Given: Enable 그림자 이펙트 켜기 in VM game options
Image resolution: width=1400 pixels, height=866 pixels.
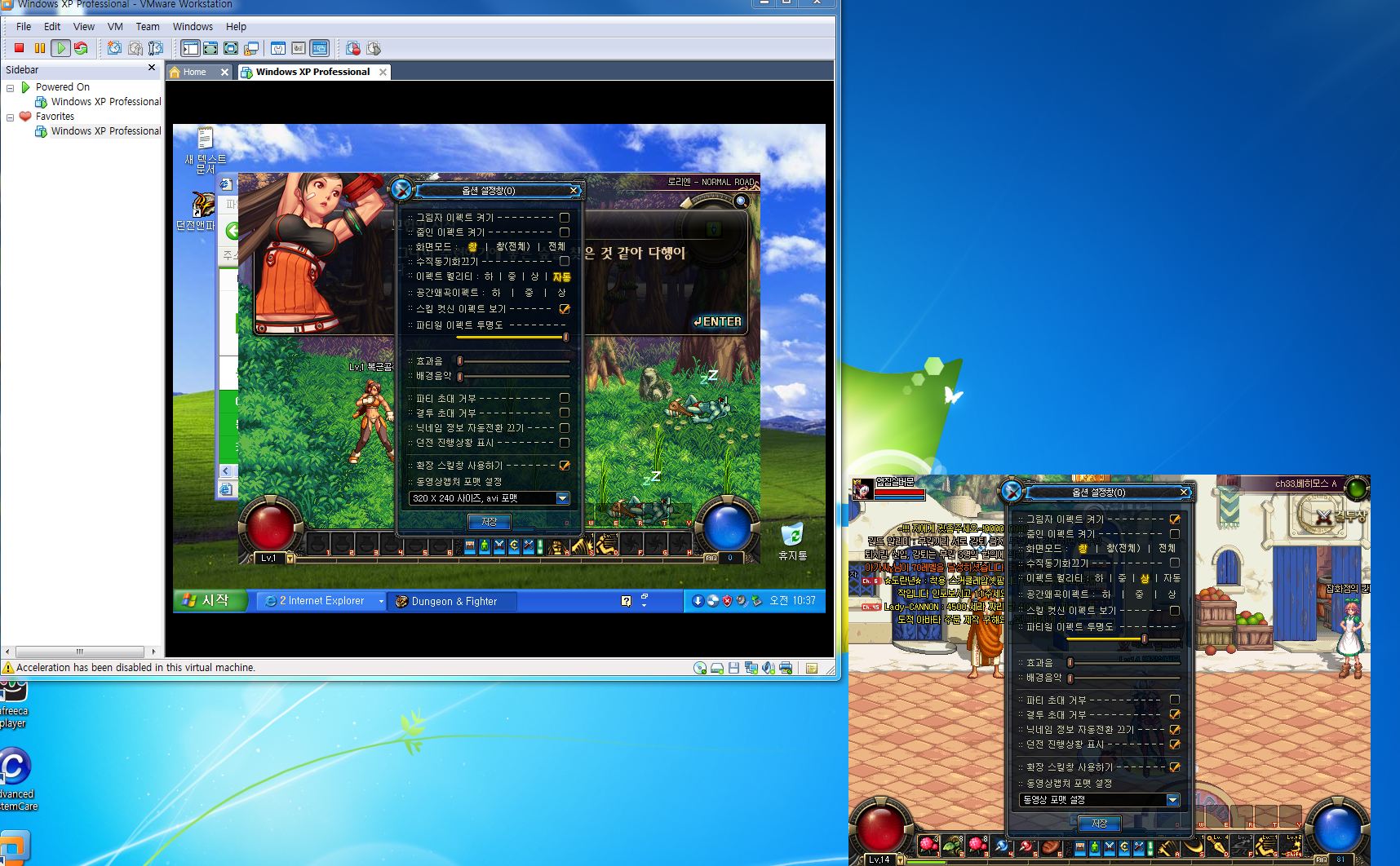Looking at the screenshot, I should 565,218.
